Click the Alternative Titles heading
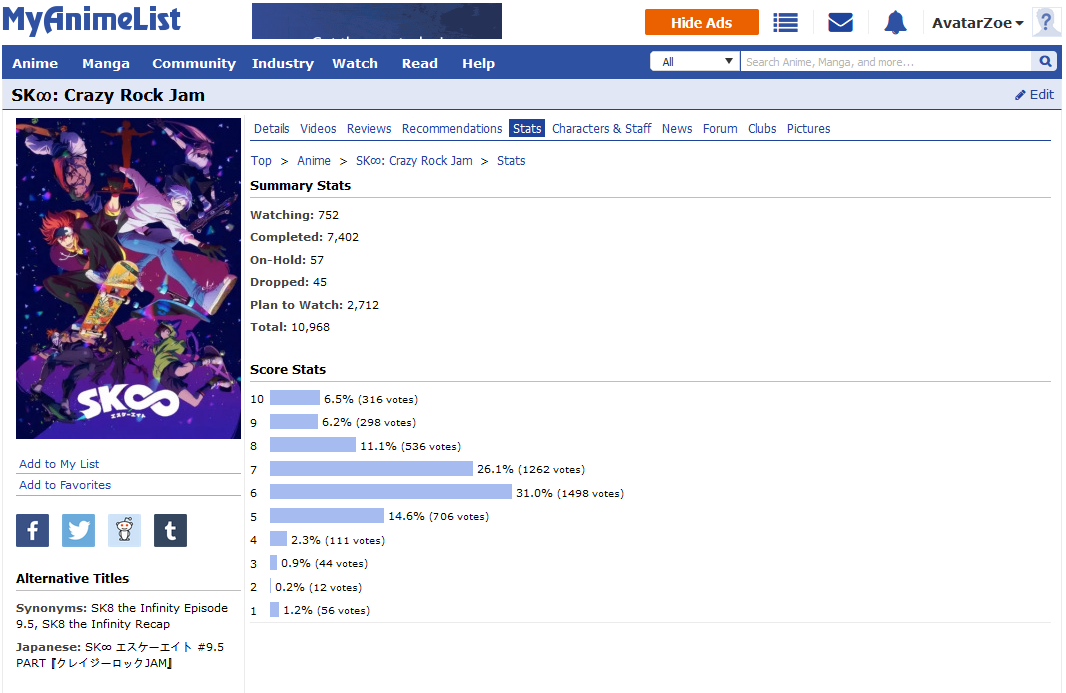This screenshot has height=693, width=1066. 73,579
